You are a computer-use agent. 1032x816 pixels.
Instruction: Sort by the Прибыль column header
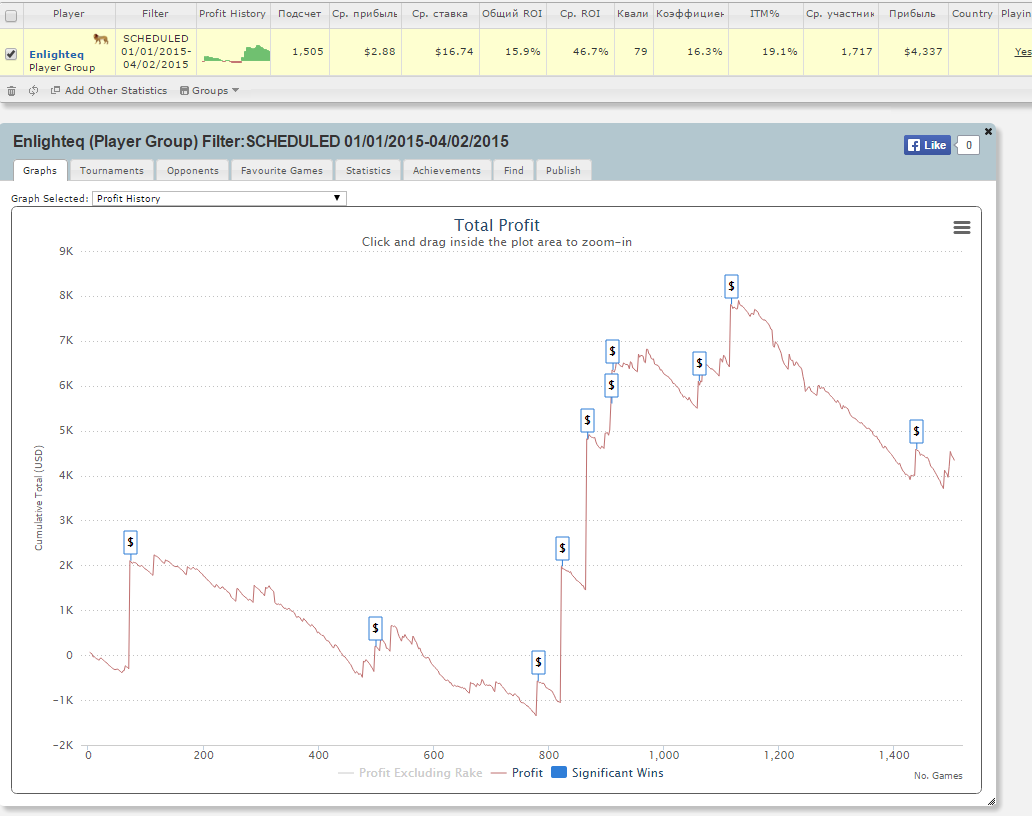click(x=912, y=14)
